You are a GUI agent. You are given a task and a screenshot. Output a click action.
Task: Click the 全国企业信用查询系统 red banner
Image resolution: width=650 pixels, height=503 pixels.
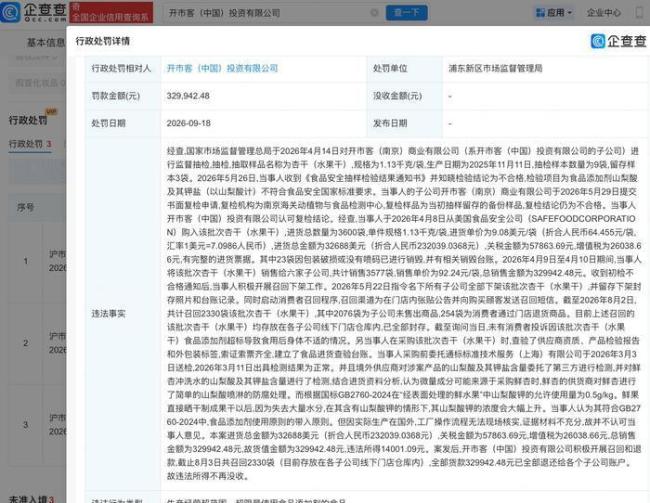click(x=111, y=12)
